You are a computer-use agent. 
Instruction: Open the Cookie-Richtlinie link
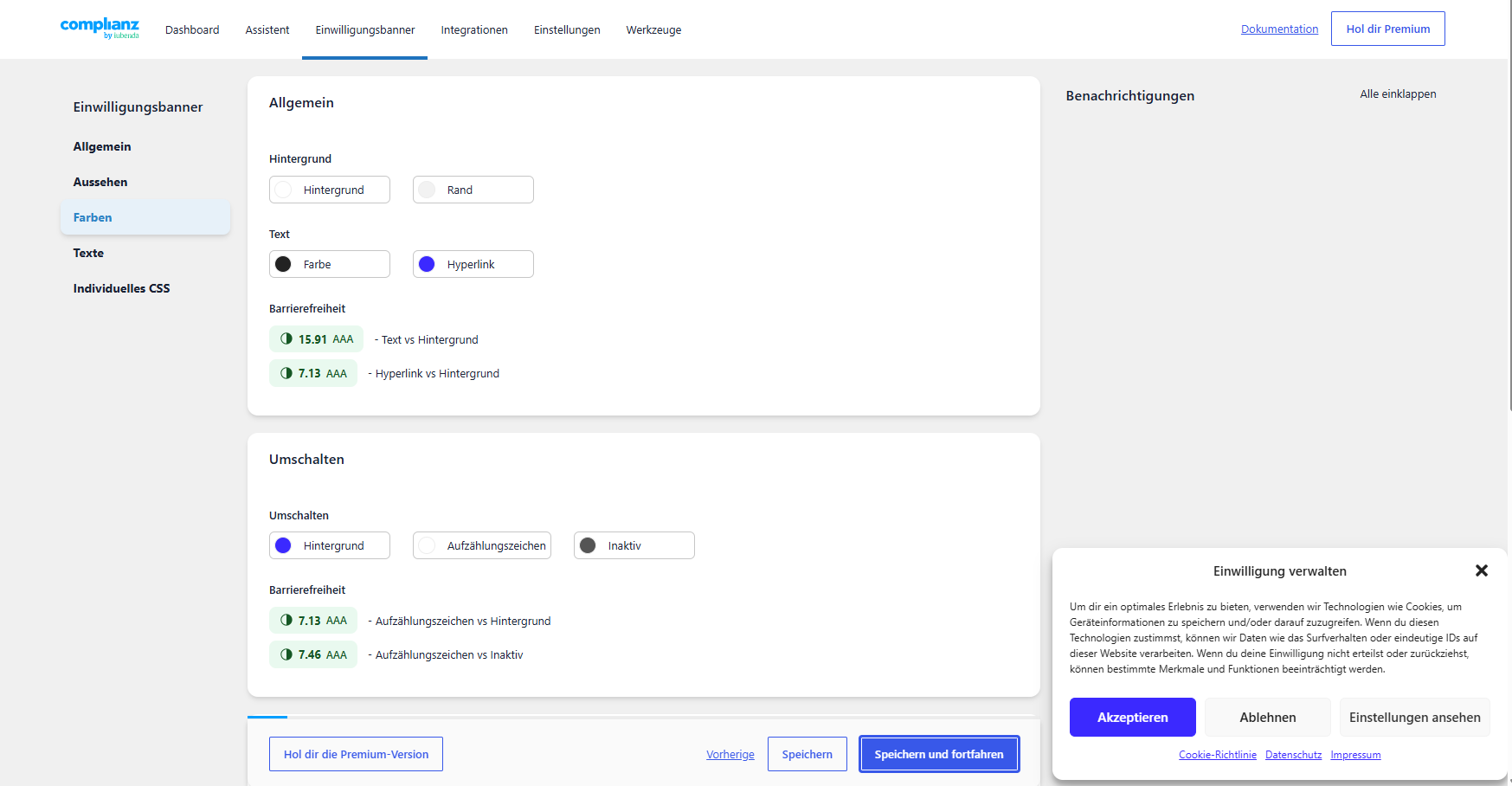click(x=1218, y=755)
